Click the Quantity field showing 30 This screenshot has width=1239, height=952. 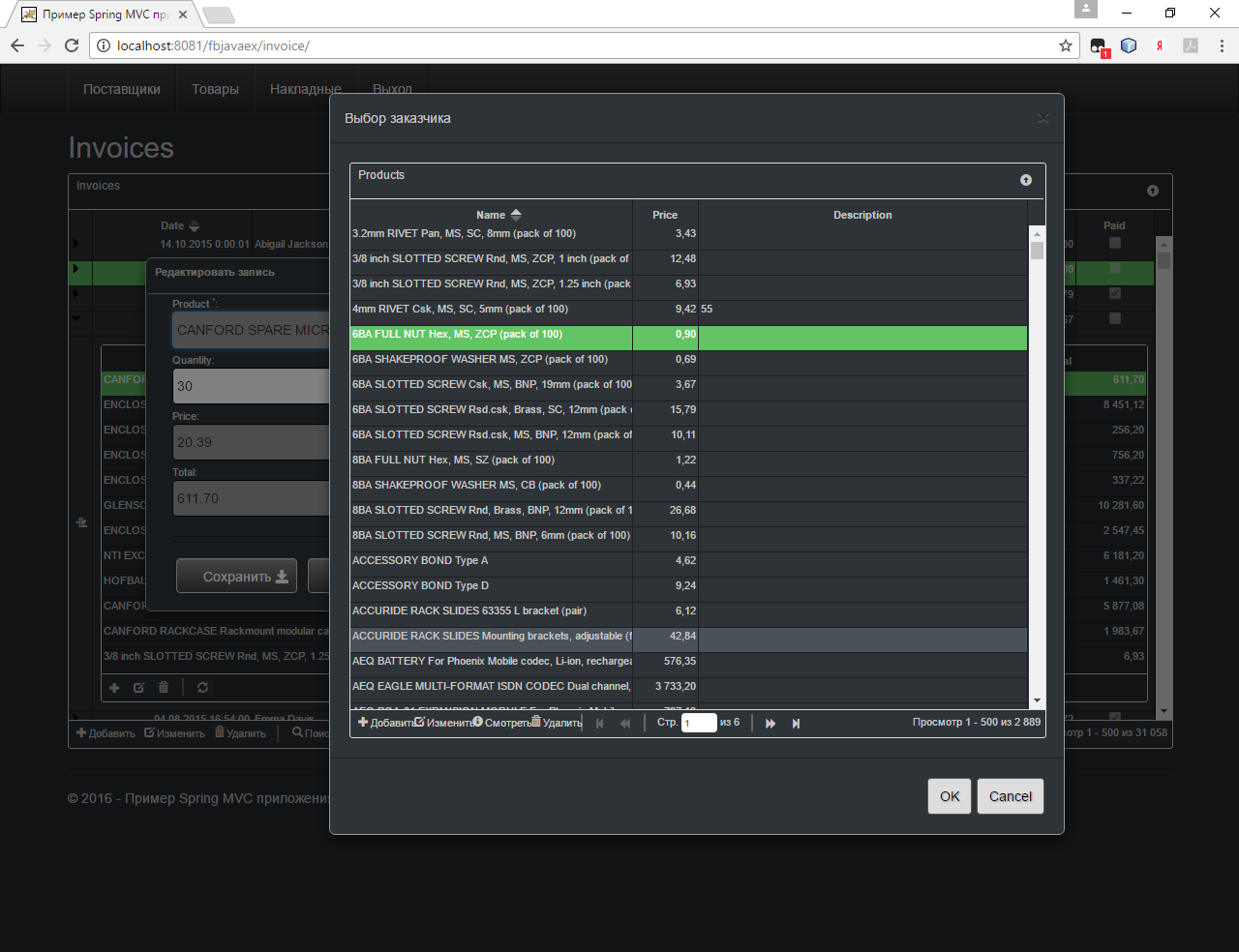point(252,386)
